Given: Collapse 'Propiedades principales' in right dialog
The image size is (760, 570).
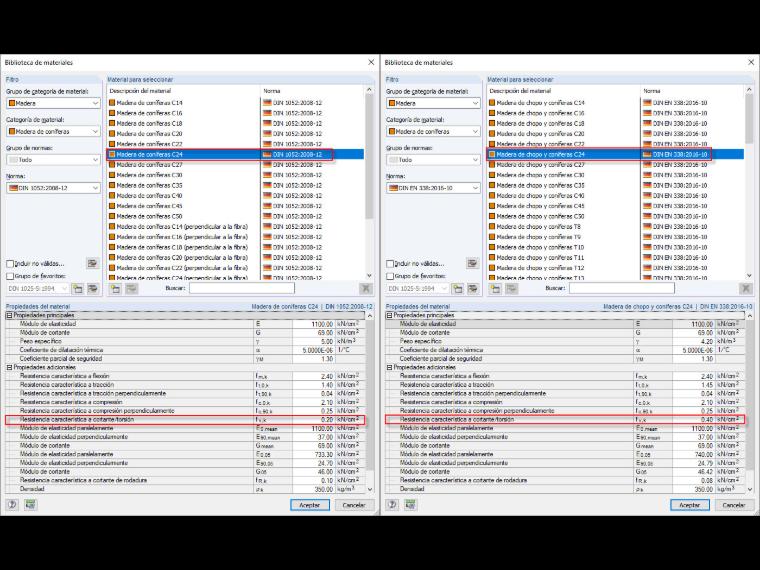Looking at the screenshot, I should coord(389,316).
